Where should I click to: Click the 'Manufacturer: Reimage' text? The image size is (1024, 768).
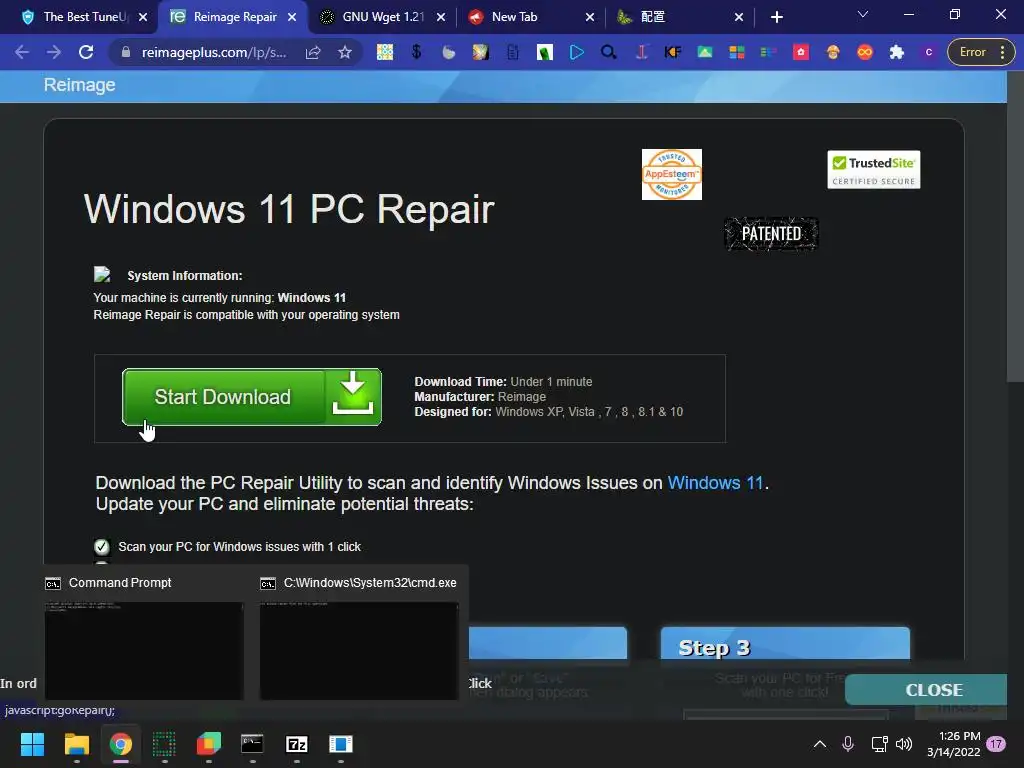coord(480,396)
